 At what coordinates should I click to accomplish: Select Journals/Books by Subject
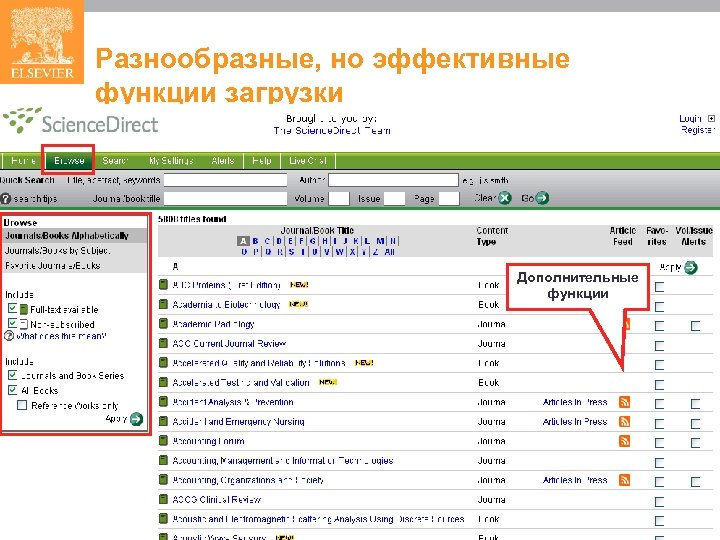57,251
